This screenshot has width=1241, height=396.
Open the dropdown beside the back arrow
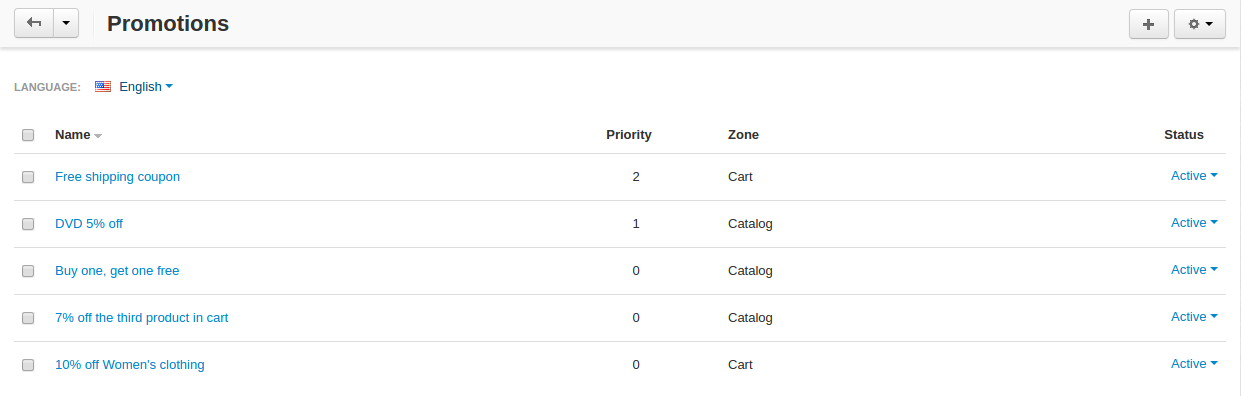point(65,24)
